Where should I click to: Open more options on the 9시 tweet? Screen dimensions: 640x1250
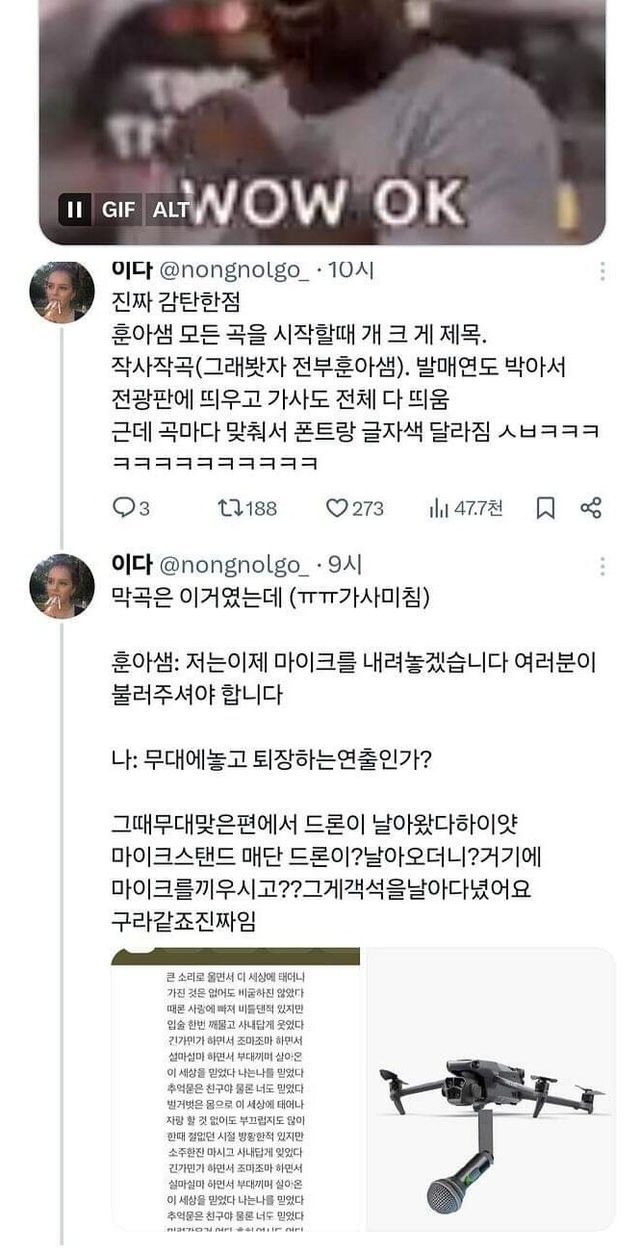[602, 567]
